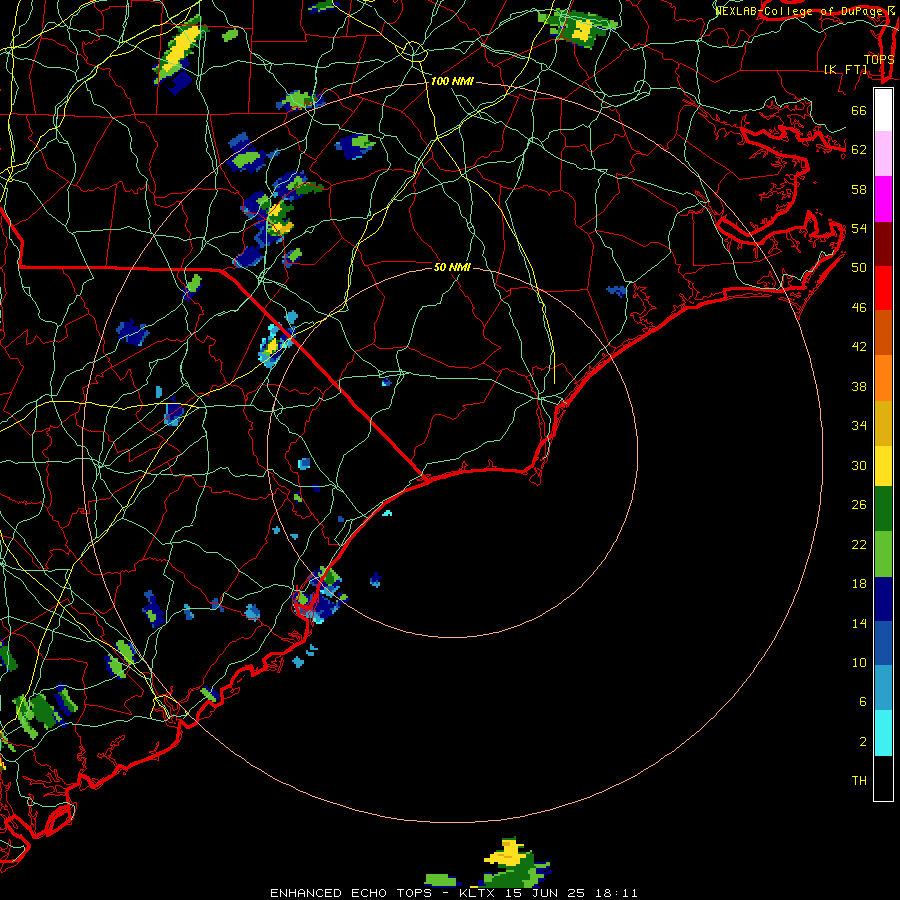Screen dimensions: 900x900
Task: Click the 100 NMI range ring label
Action: pyautogui.click(x=452, y=81)
